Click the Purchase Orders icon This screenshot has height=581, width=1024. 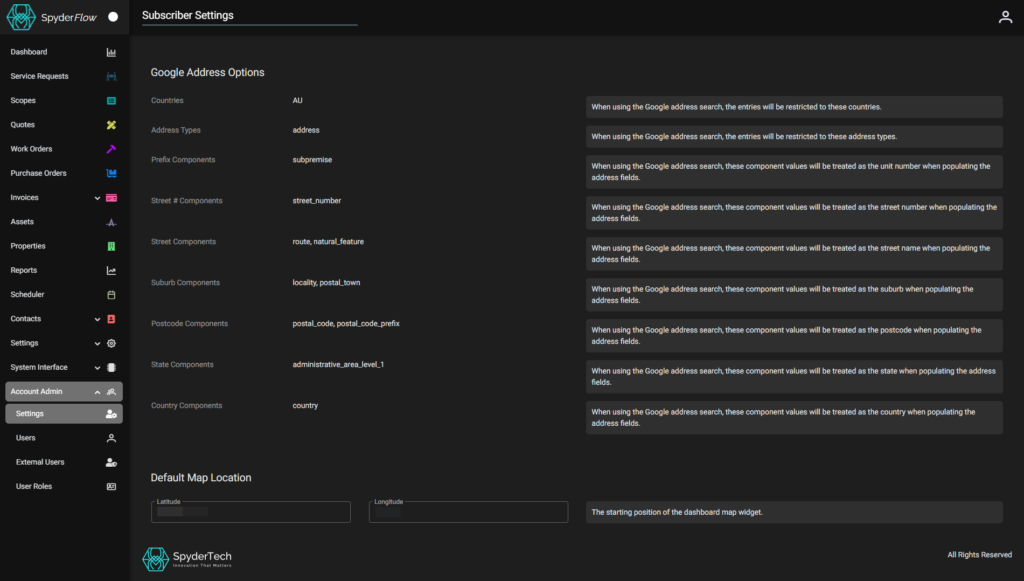(112, 172)
